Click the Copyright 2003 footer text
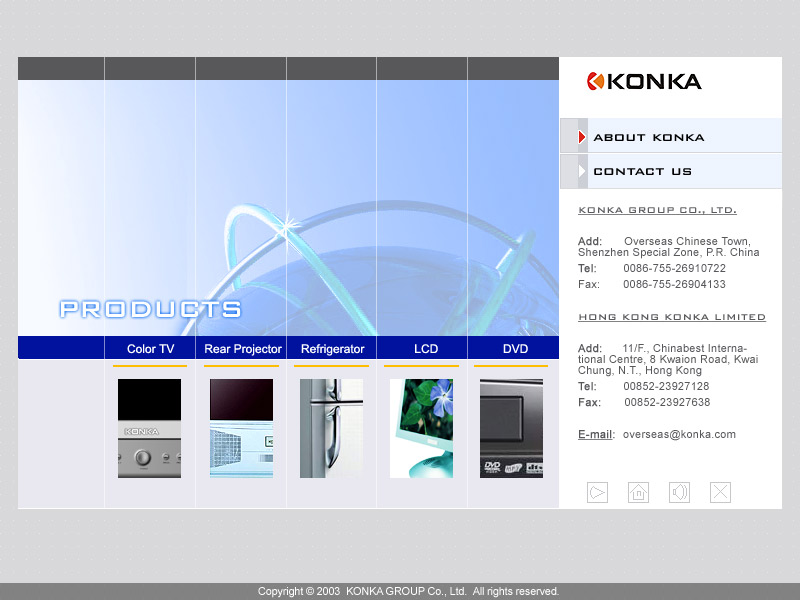The height and width of the screenshot is (600, 800). 408,591
